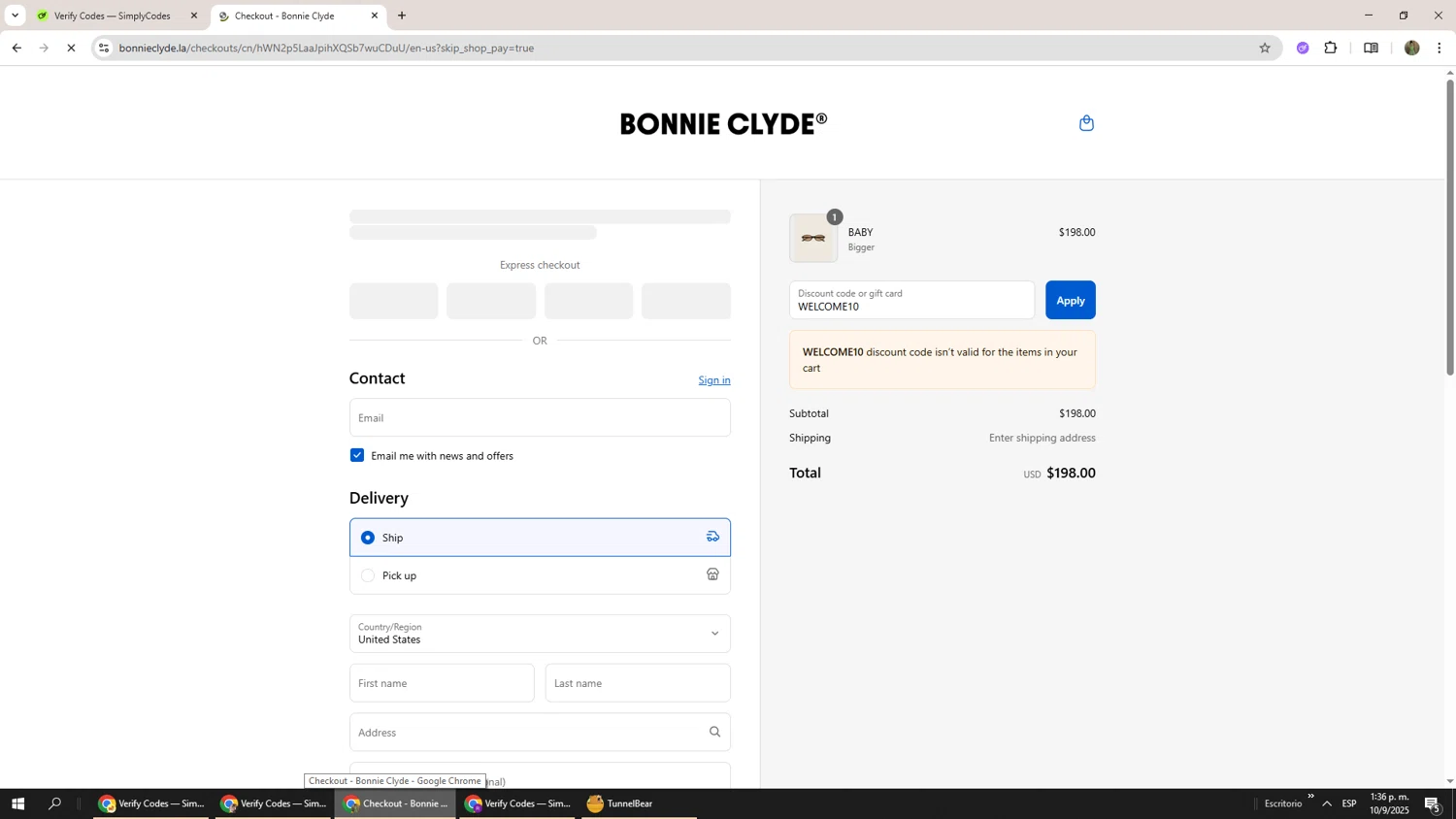1456x819 pixels.
Task: Open third Verify Codes taskbar window
Action: point(518,803)
